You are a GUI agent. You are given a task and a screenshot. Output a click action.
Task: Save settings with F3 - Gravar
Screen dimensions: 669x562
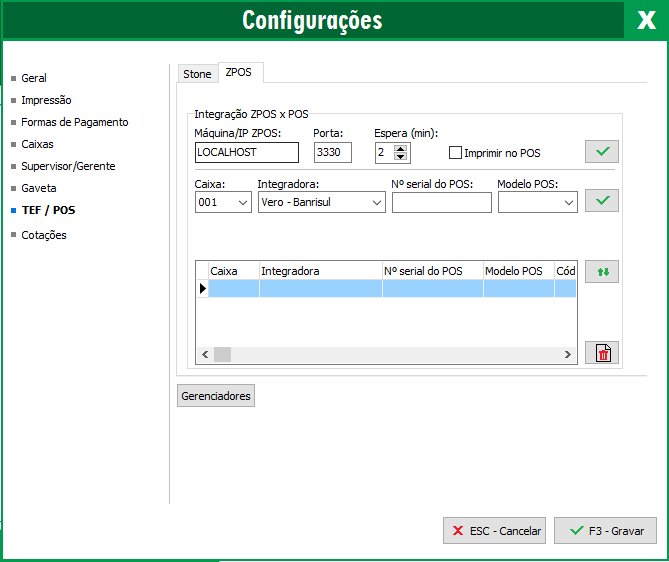(606, 531)
